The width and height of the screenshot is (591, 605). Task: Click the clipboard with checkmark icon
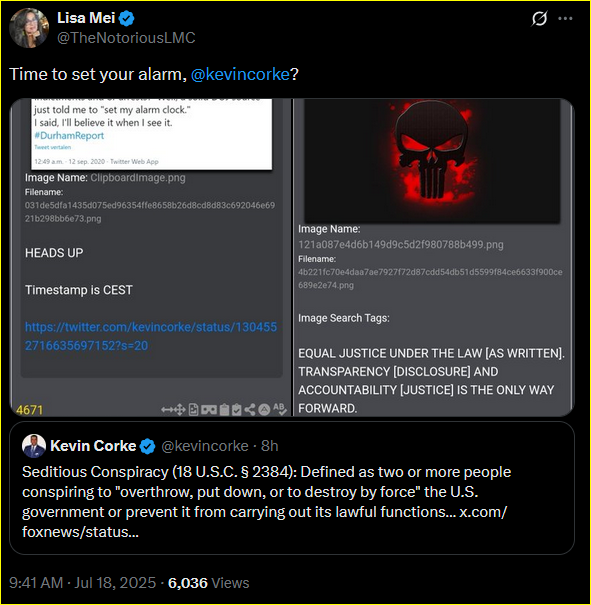(x=236, y=409)
